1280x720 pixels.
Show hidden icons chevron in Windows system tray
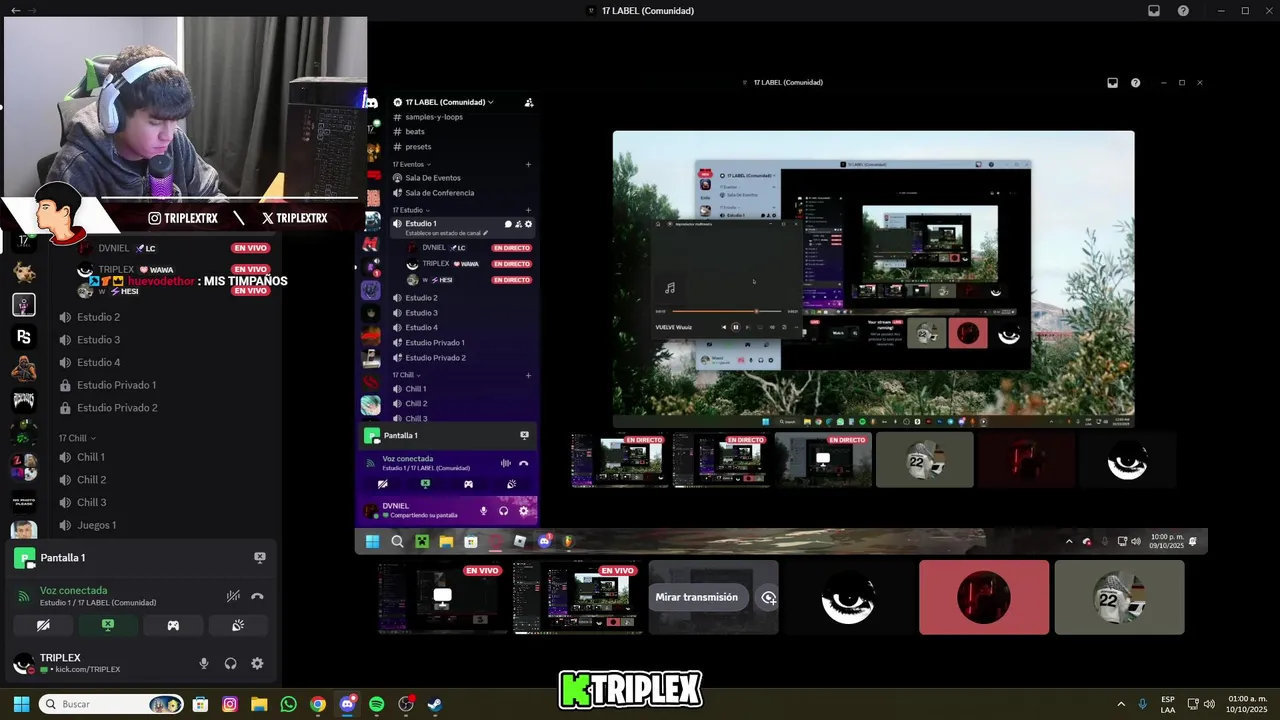[1121, 704]
